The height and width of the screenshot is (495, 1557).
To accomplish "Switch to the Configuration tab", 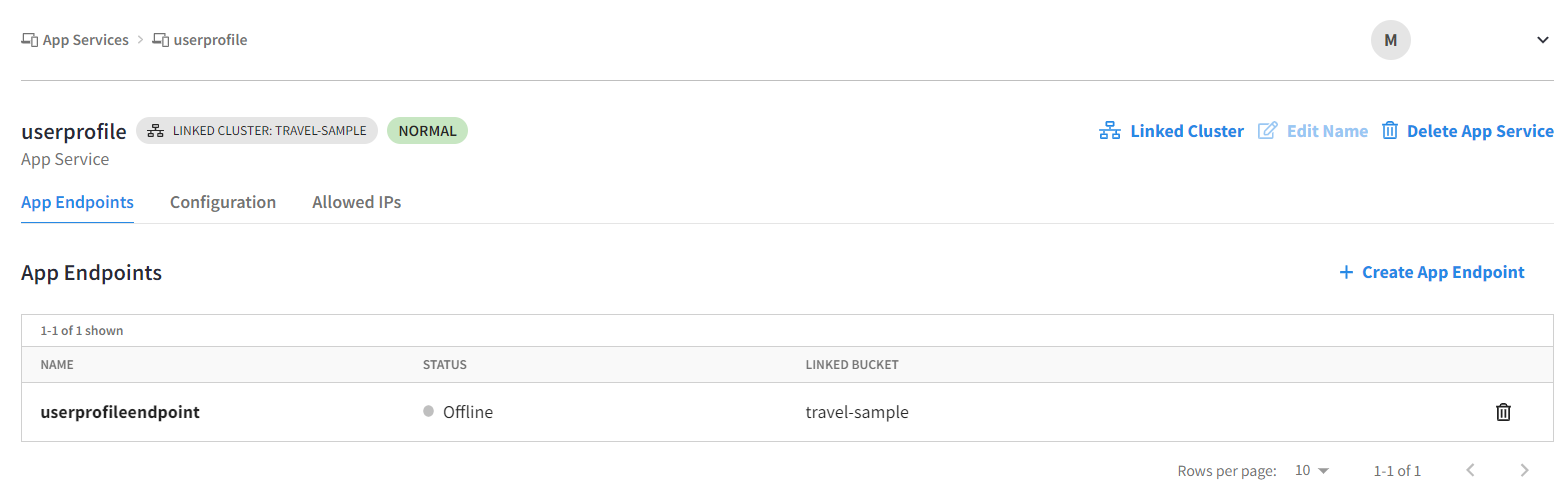I will pos(223,202).
